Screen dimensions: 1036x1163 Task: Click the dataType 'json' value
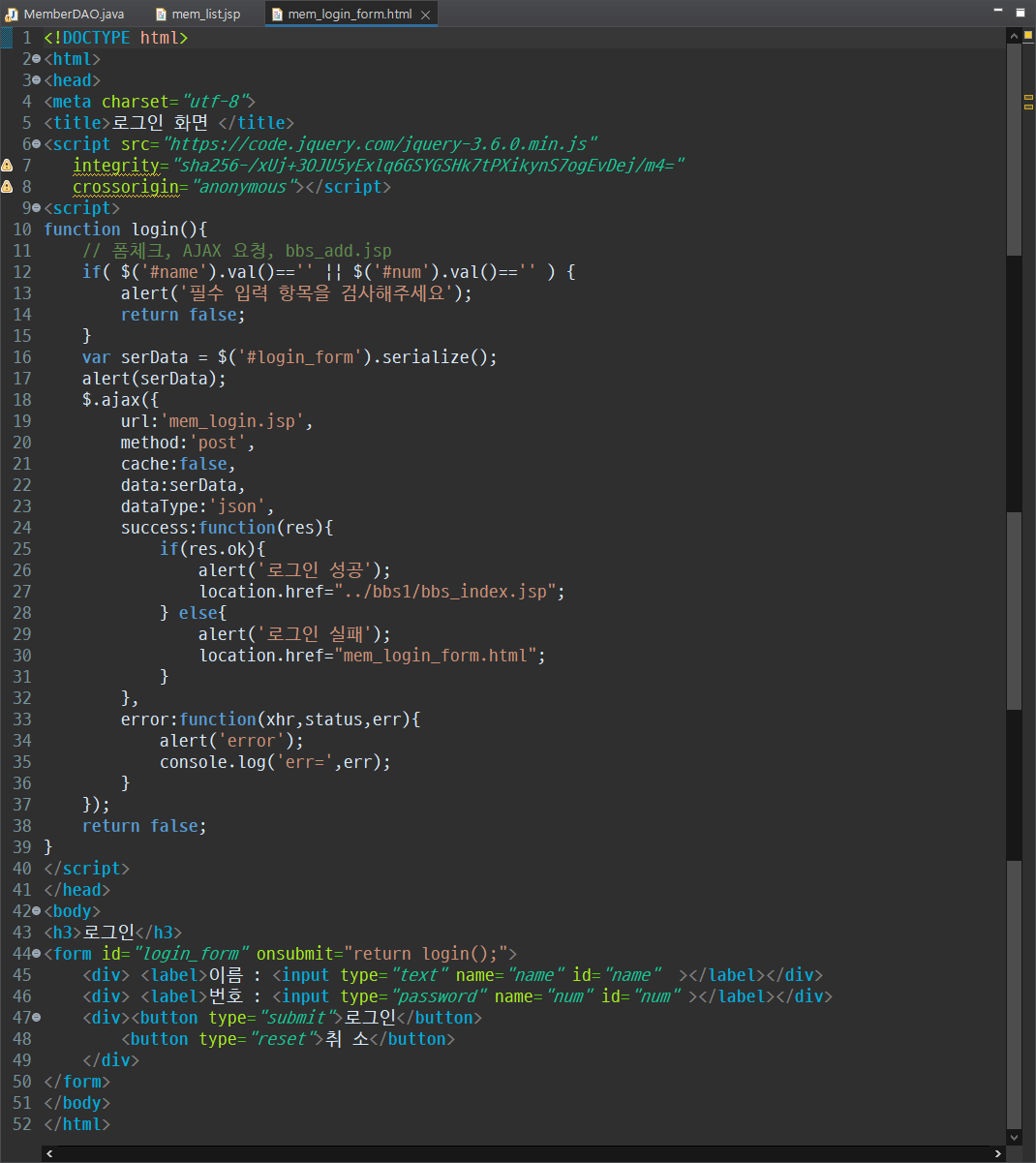[x=236, y=506]
